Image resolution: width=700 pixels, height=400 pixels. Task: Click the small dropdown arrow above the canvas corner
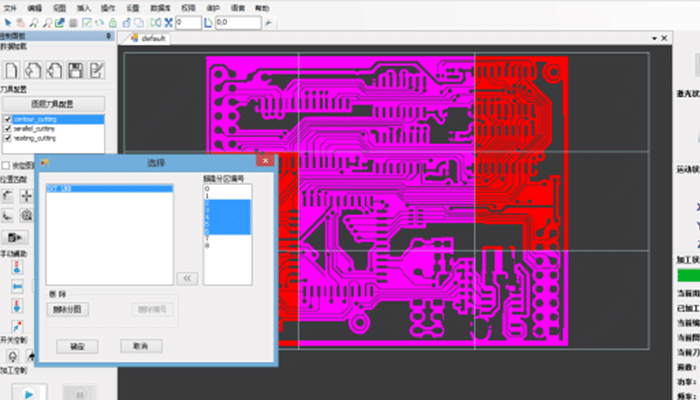[656, 38]
